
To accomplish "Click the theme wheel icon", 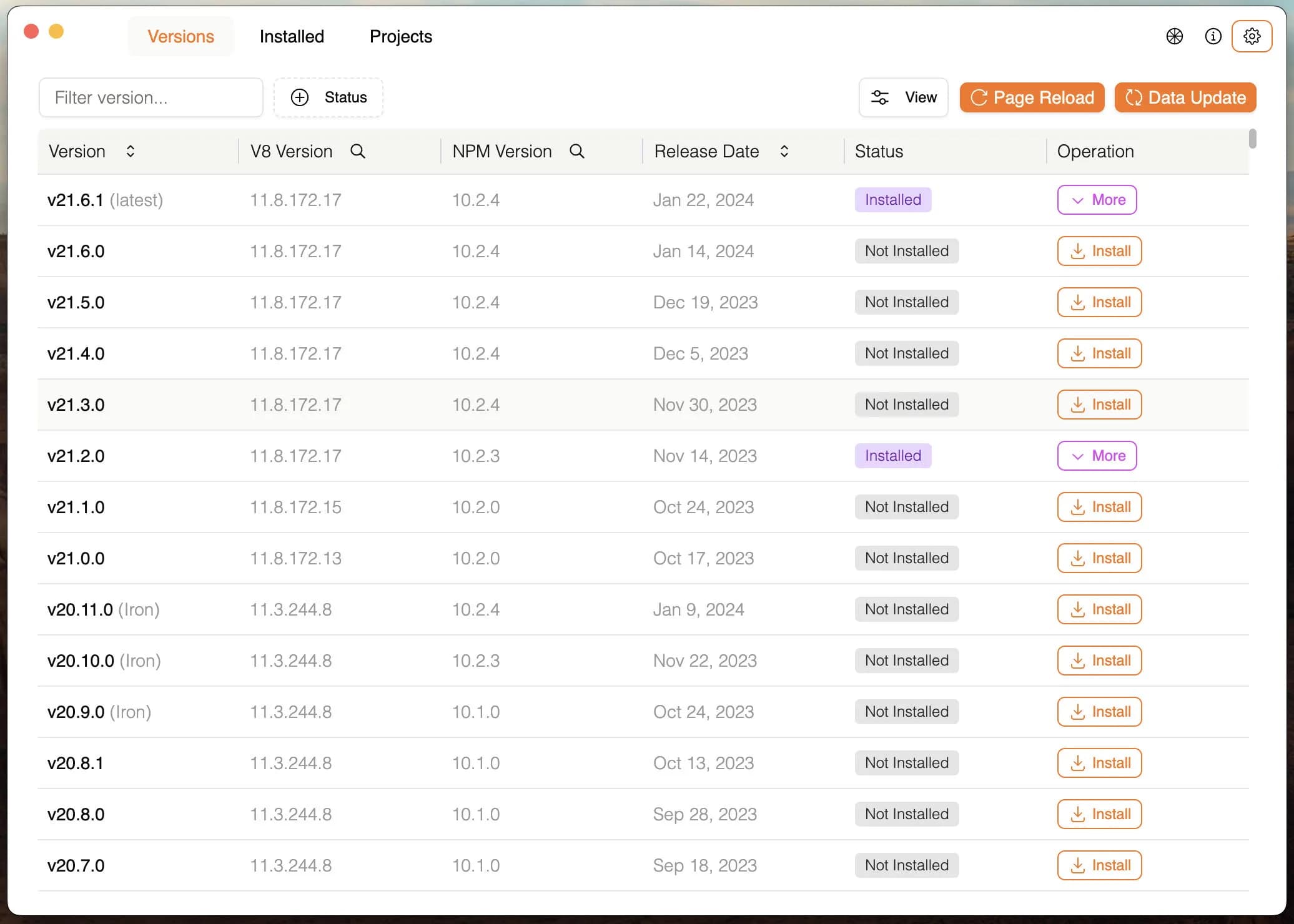I will (x=1174, y=36).
